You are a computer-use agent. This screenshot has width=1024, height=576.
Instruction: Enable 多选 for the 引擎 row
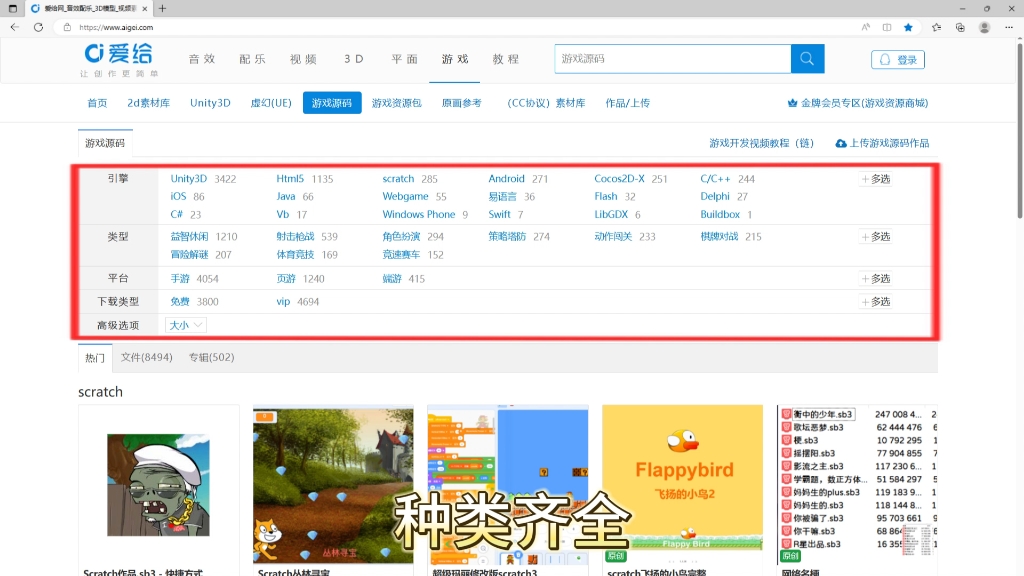876,179
